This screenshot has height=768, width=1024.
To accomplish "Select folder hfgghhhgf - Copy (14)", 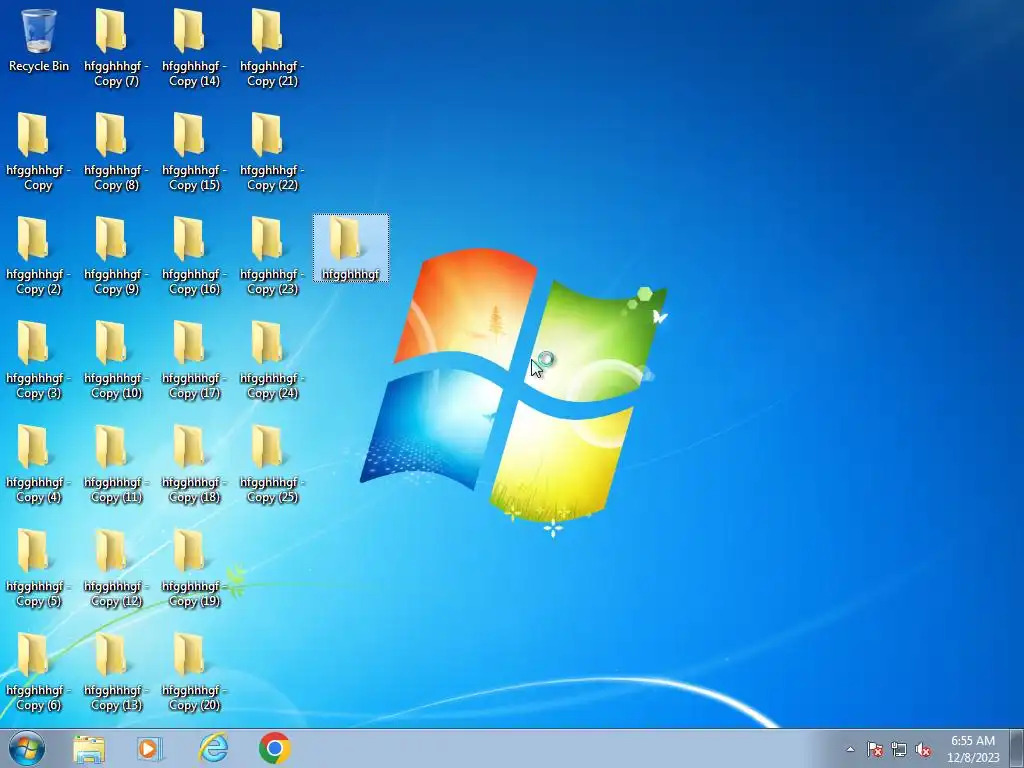I will point(194,47).
